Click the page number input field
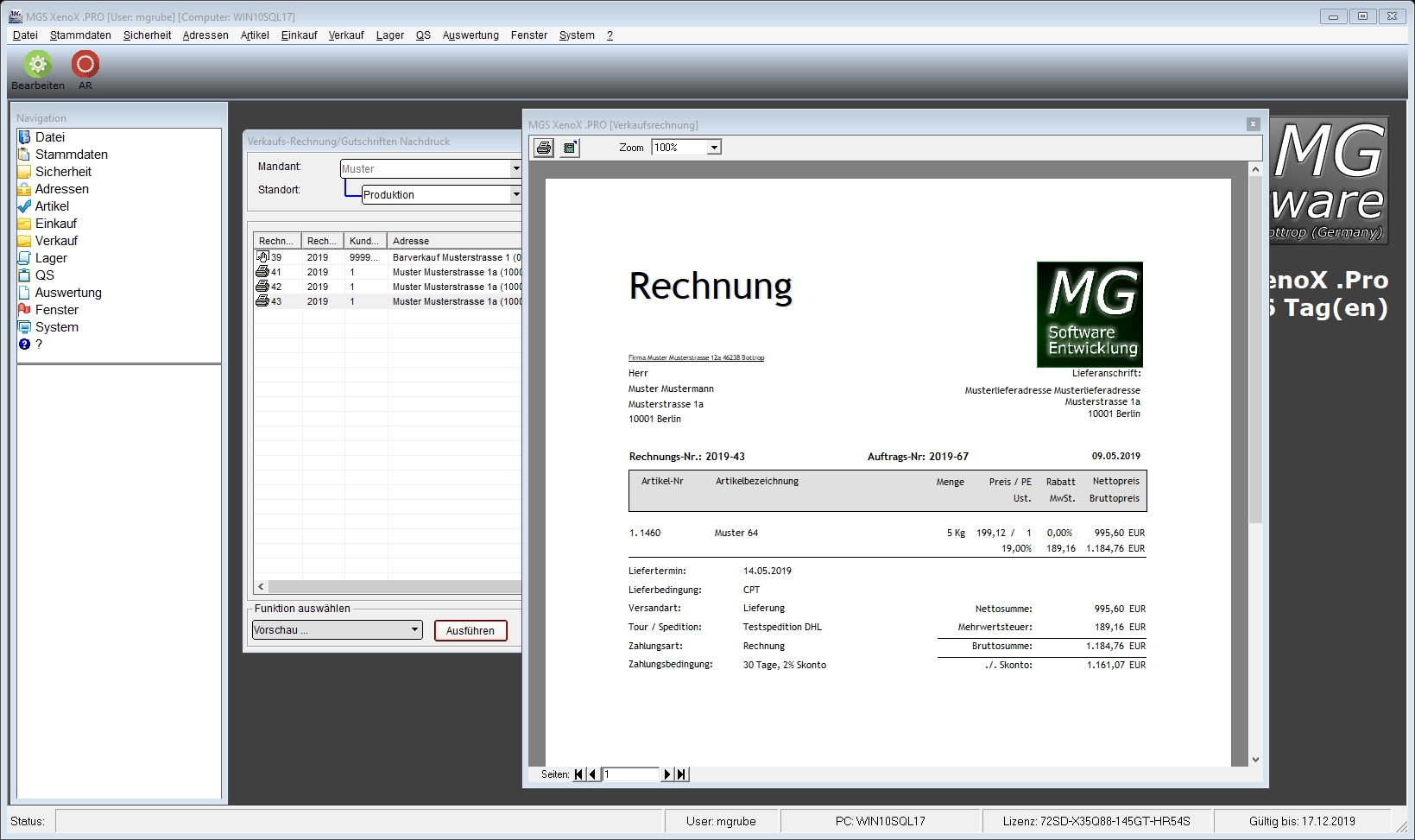This screenshot has width=1415, height=840. (631, 774)
